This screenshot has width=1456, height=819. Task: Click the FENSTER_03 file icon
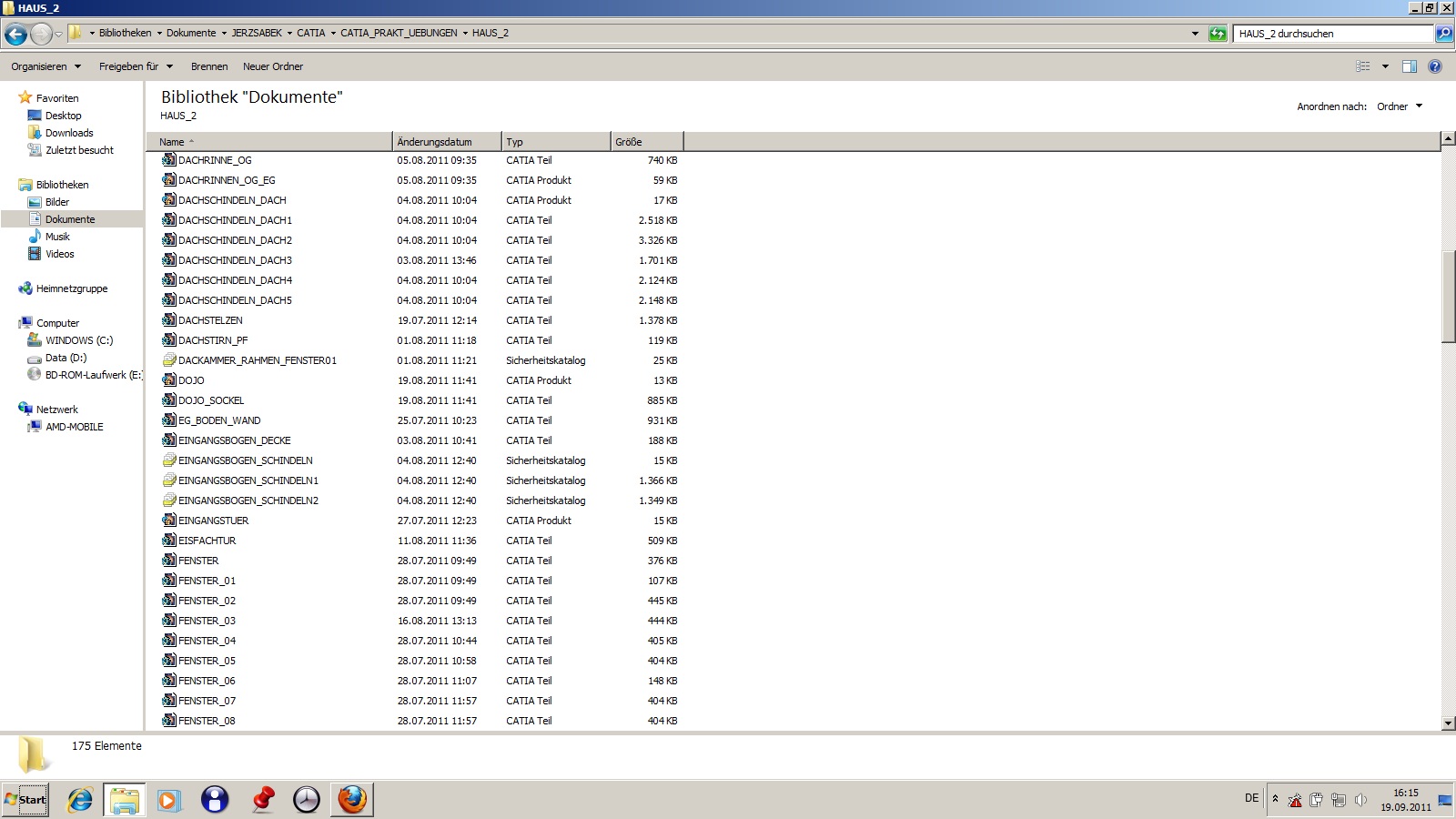(168, 620)
